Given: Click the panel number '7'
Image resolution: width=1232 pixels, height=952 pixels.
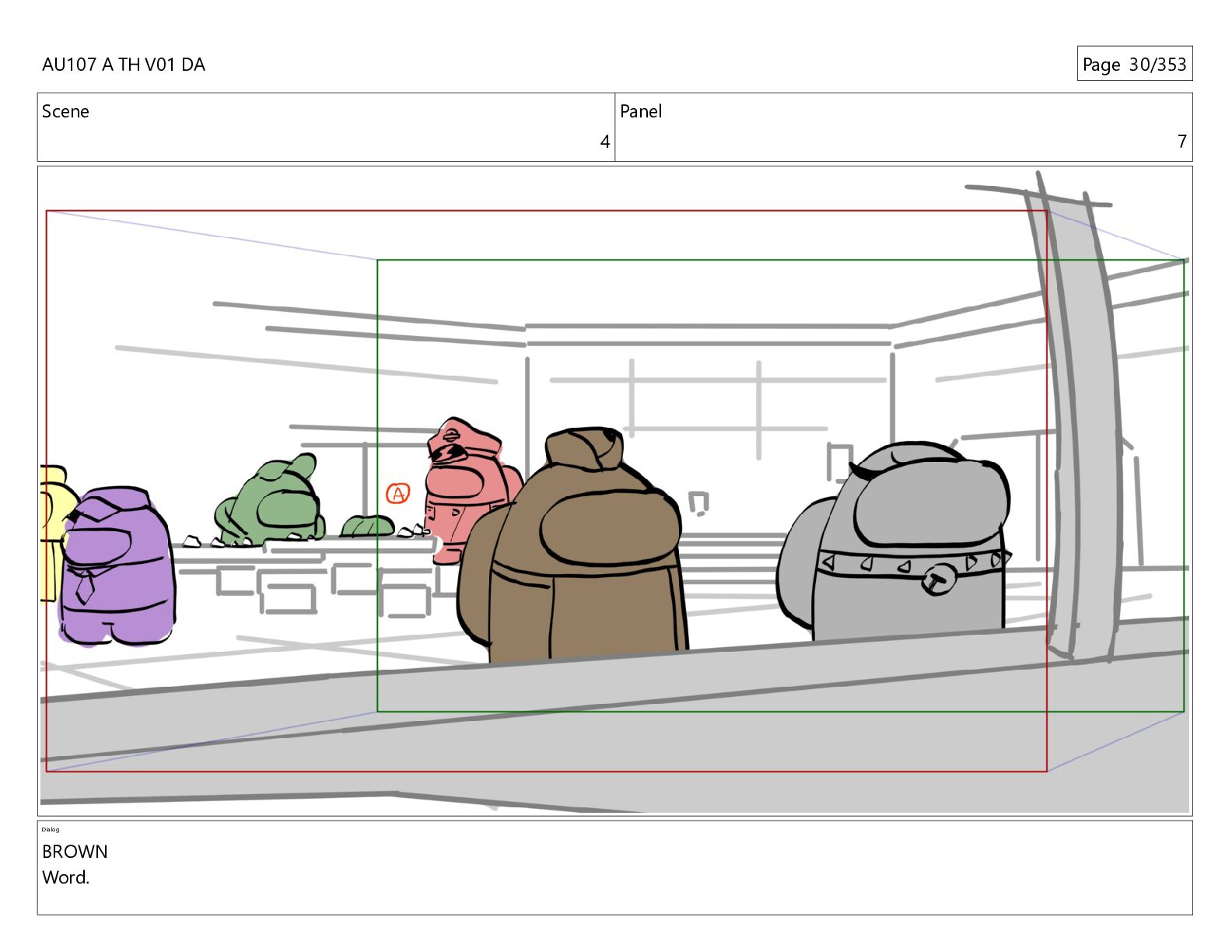Looking at the screenshot, I should pos(1181,142).
